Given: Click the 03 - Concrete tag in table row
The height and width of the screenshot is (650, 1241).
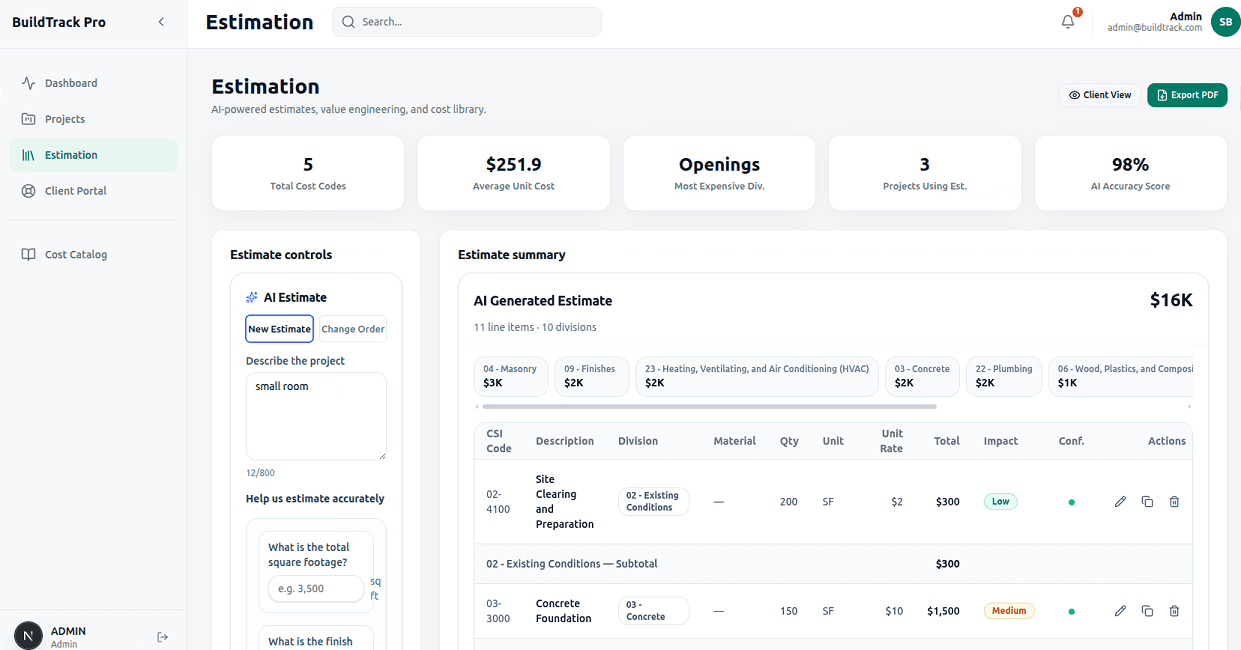Looking at the screenshot, I should pos(653,610).
